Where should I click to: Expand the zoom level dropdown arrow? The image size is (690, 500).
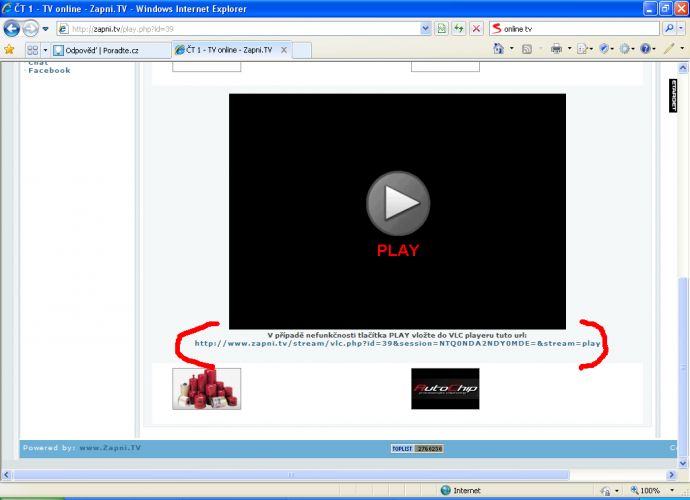click(x=672, y=490)
